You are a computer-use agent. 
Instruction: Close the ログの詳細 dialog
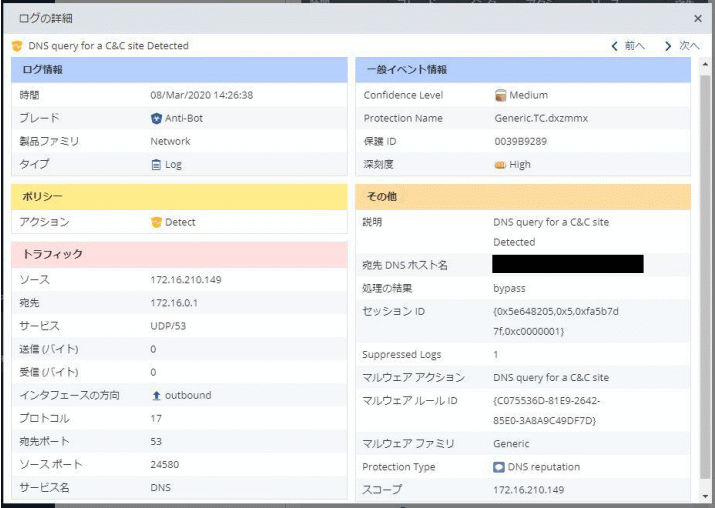tap(698, 18)
